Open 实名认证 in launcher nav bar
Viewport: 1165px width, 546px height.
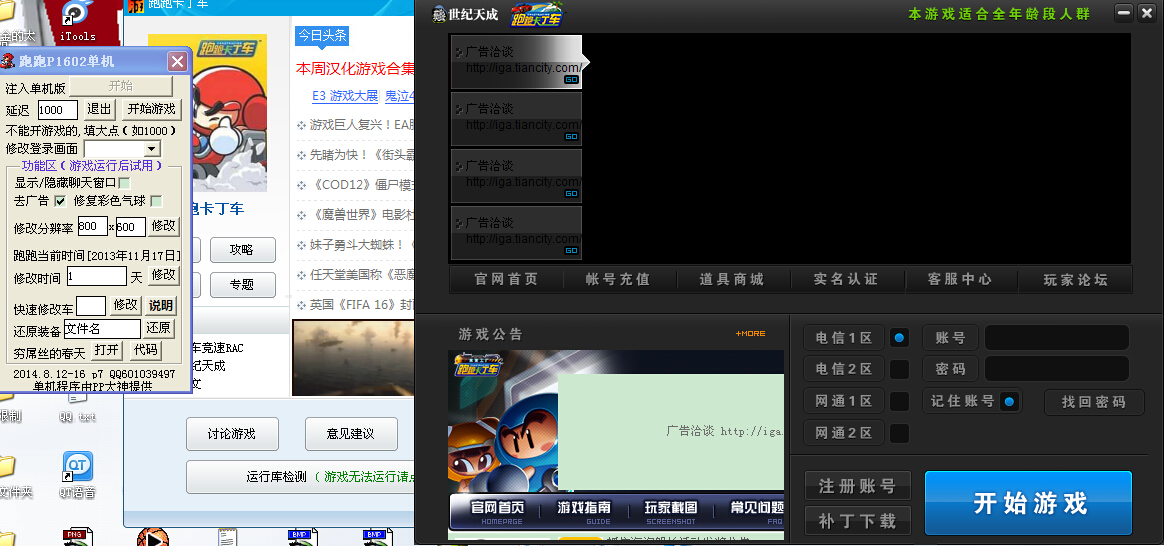846,279
